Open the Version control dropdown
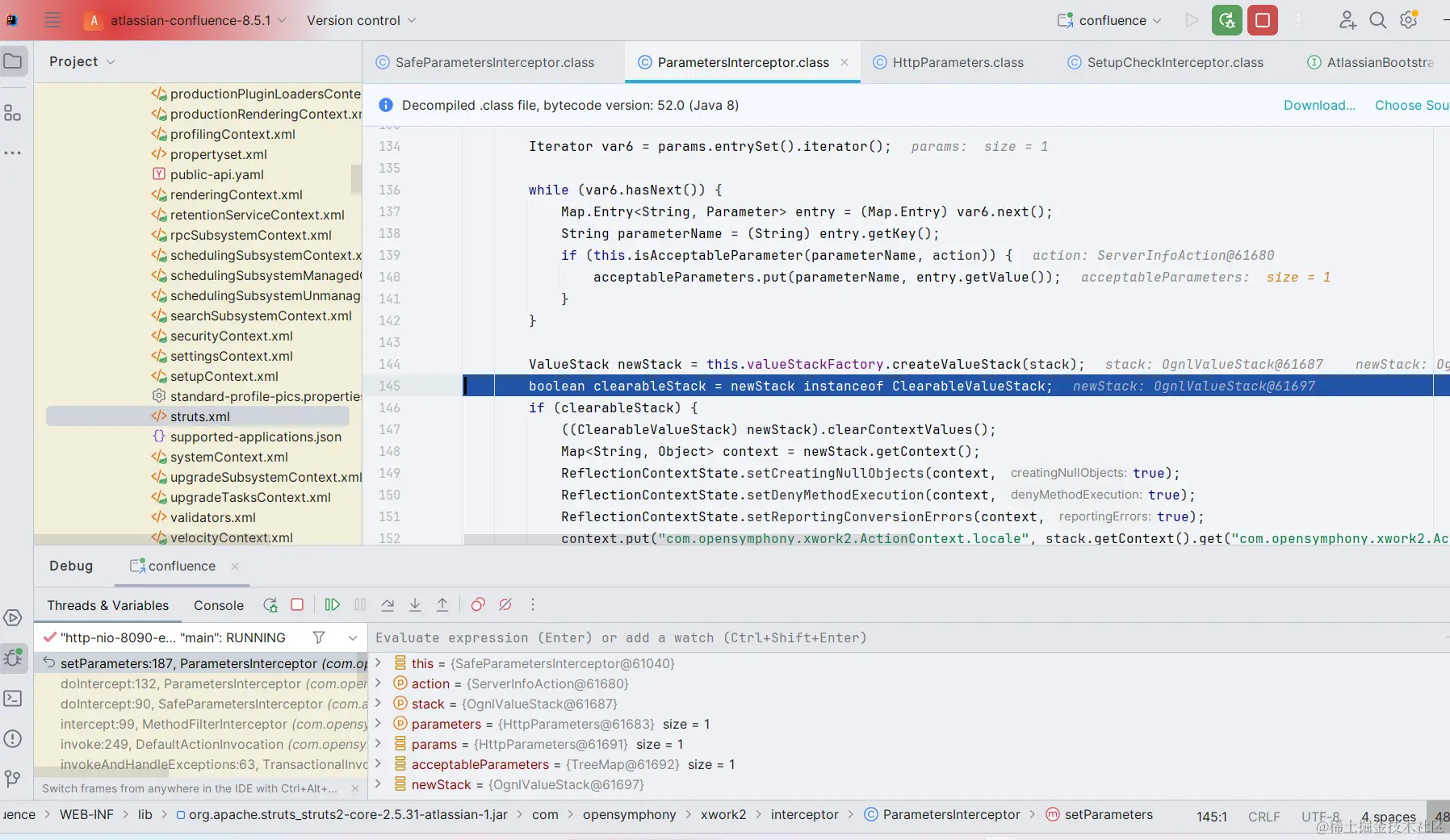This screenshot has width=1450, height=840. (360, 20)
